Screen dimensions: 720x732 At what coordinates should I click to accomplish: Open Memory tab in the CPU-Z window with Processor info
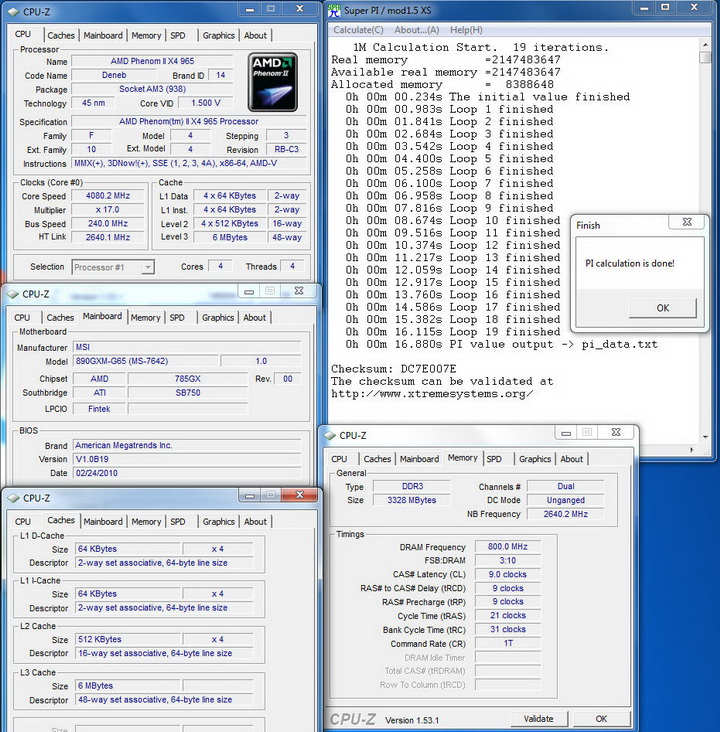pyautogui.click(x=146, y=35)
